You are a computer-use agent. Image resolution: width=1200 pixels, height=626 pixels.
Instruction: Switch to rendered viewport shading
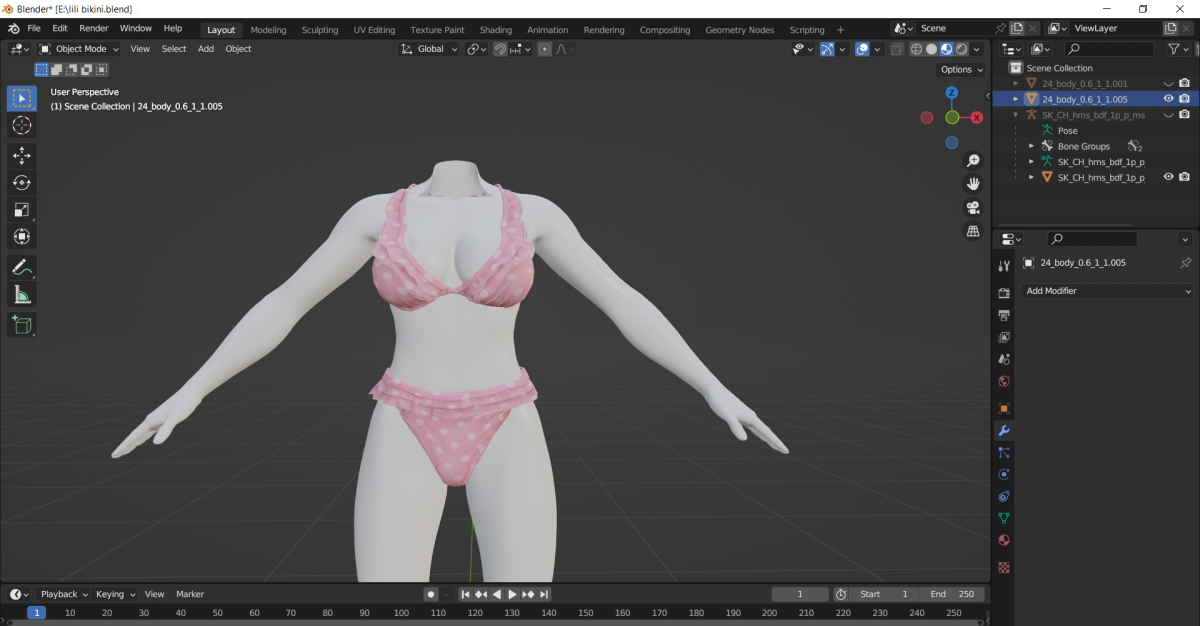coord(961,49)
